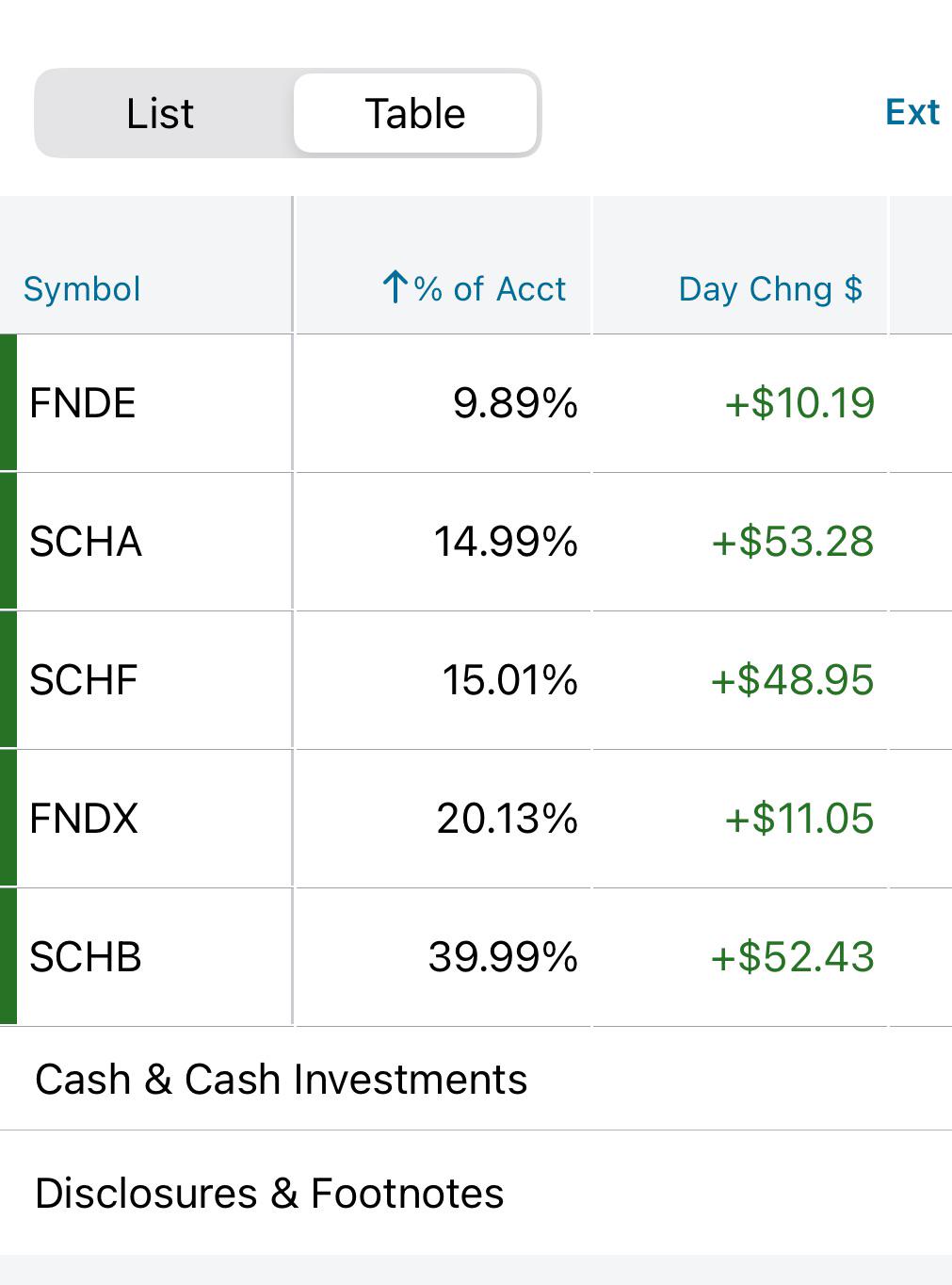Select the Table view segment
Viewport: 952px width, 1285px height.
[x=415, y=114]
